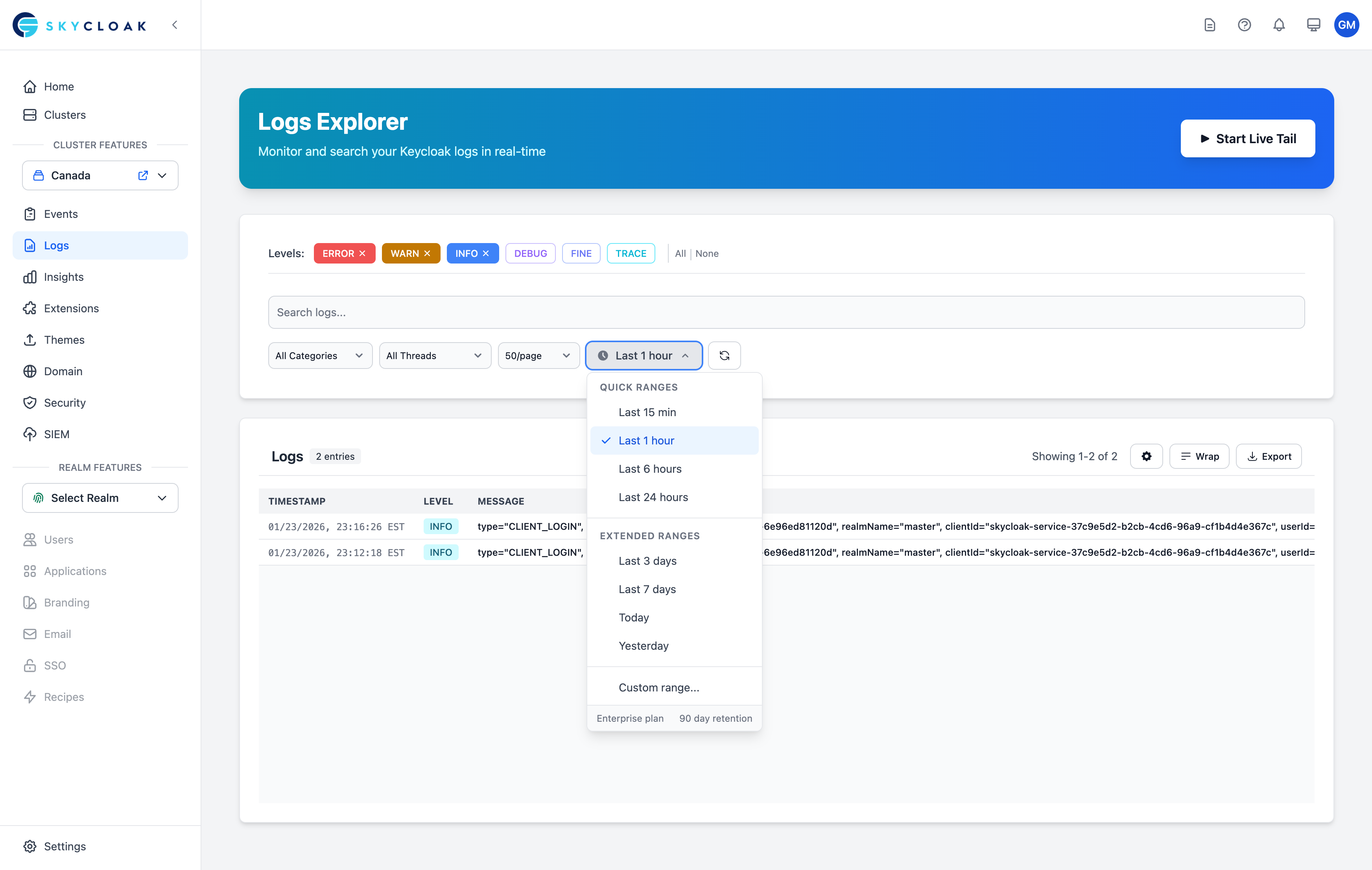Open the All Categories dropdown
Viewport: 1372px width, 870px height.
coord(320,355)
